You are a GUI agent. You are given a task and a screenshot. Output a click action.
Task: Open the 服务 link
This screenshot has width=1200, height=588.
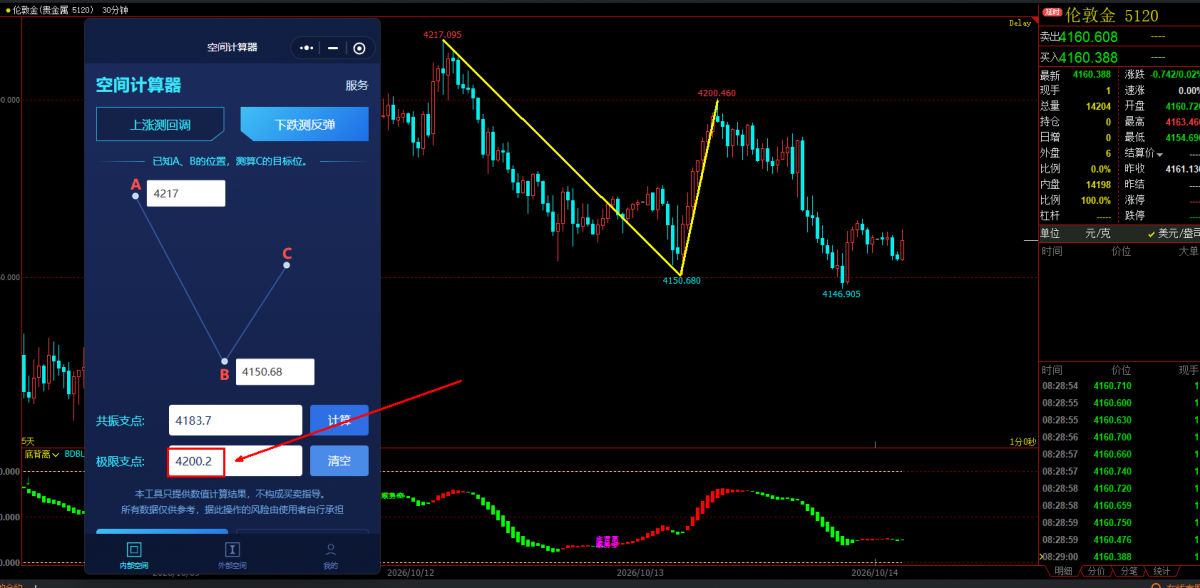coord(357,86)
